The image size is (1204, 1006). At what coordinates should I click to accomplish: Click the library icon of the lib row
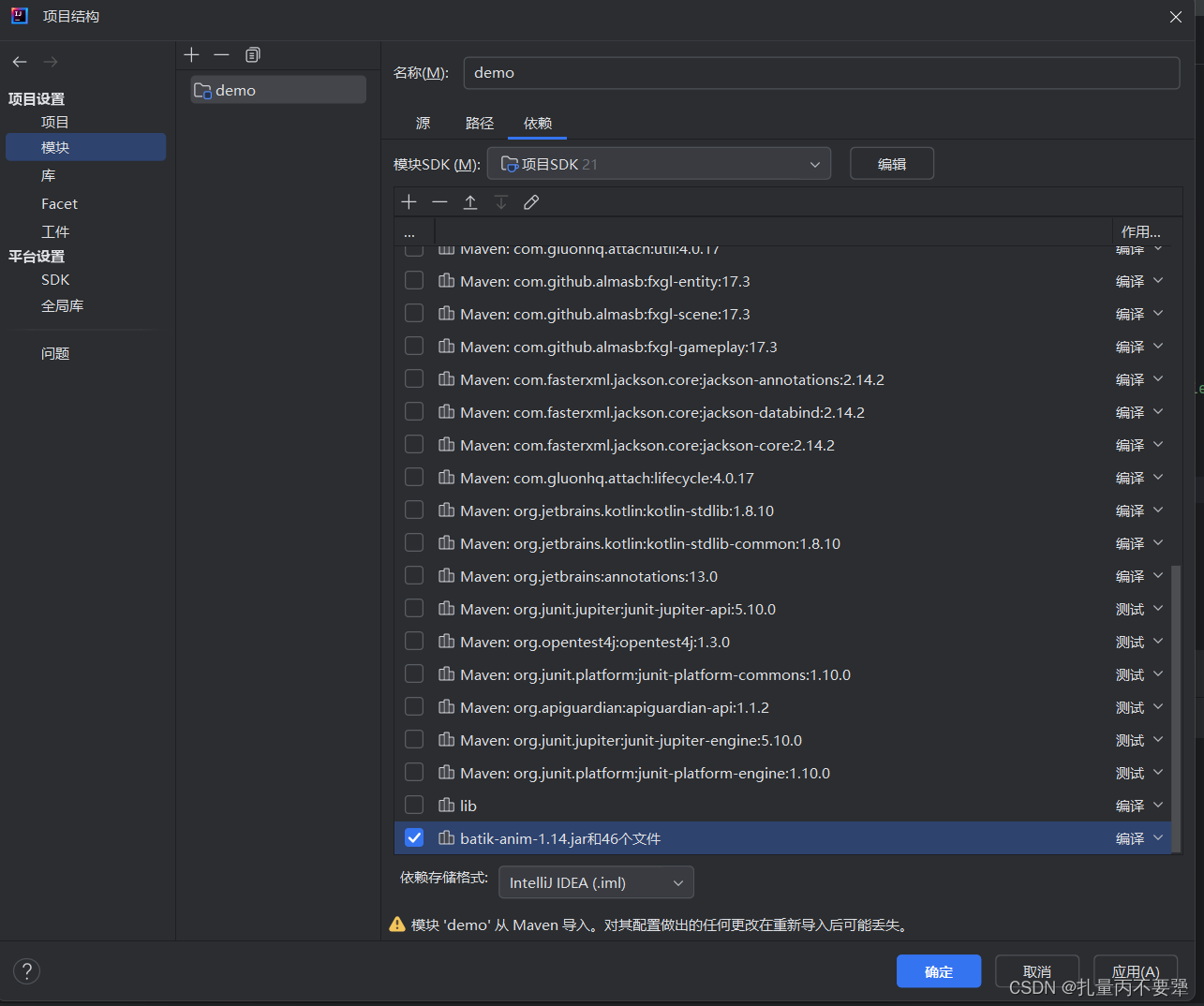446,806
